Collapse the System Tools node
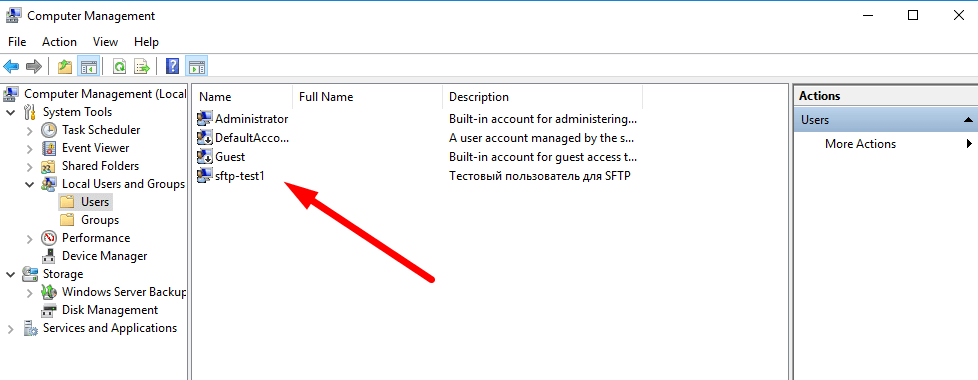This screenshot has width=978, height=380. pos(11,112)
